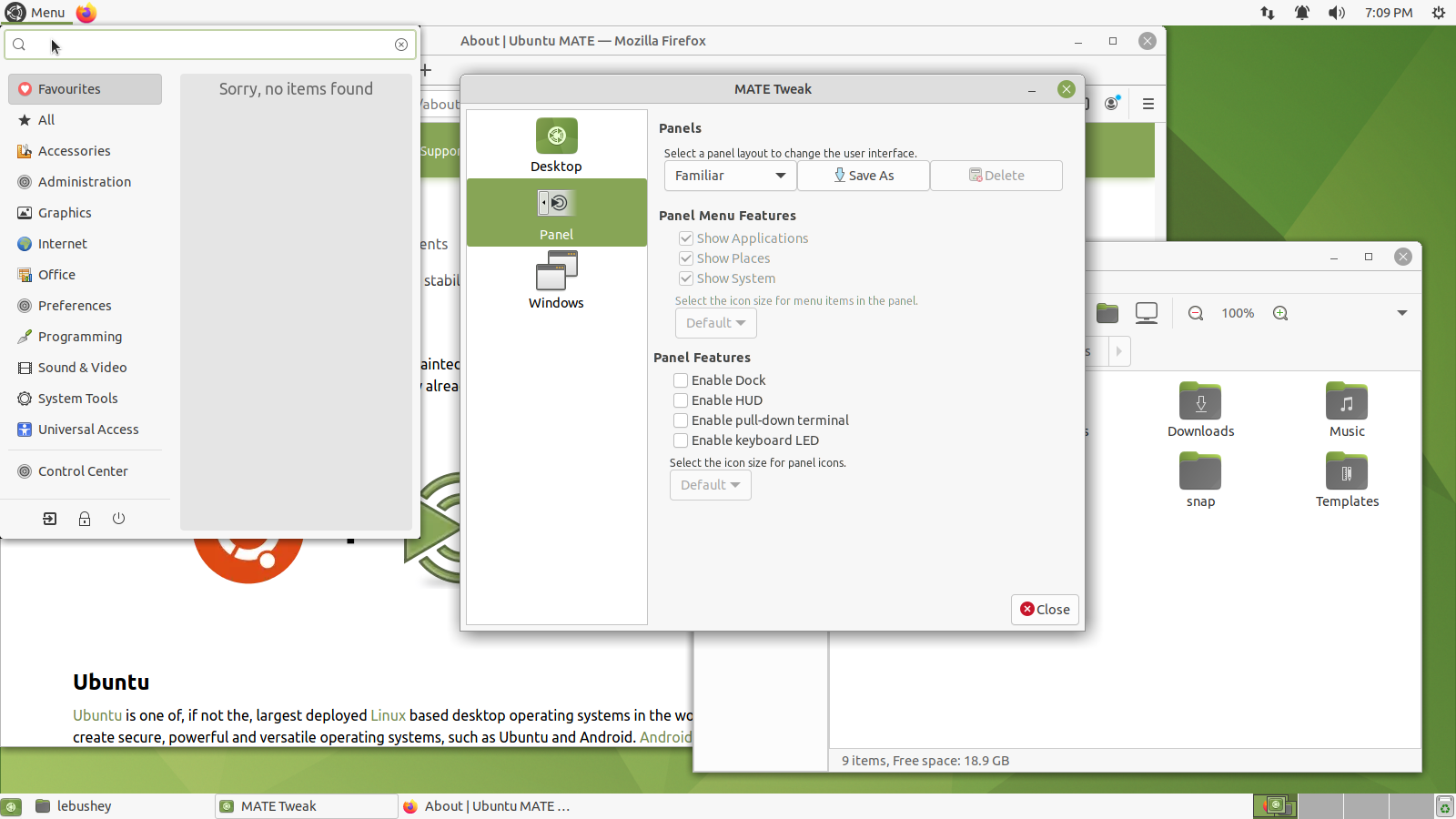The image size is (1456, 819).
Task: Open the Control Center entry
Action: [x=83, y=471]
